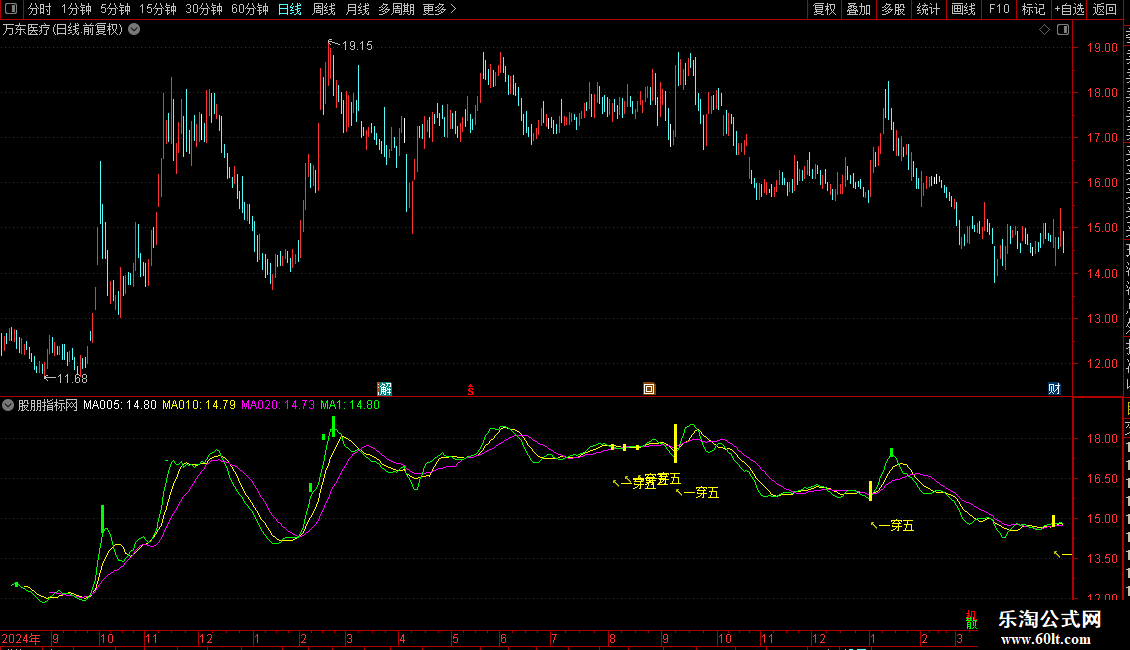Switch to the 周线 weekly chart
This screenshot has width=1130, height=650.
point(324,9)
